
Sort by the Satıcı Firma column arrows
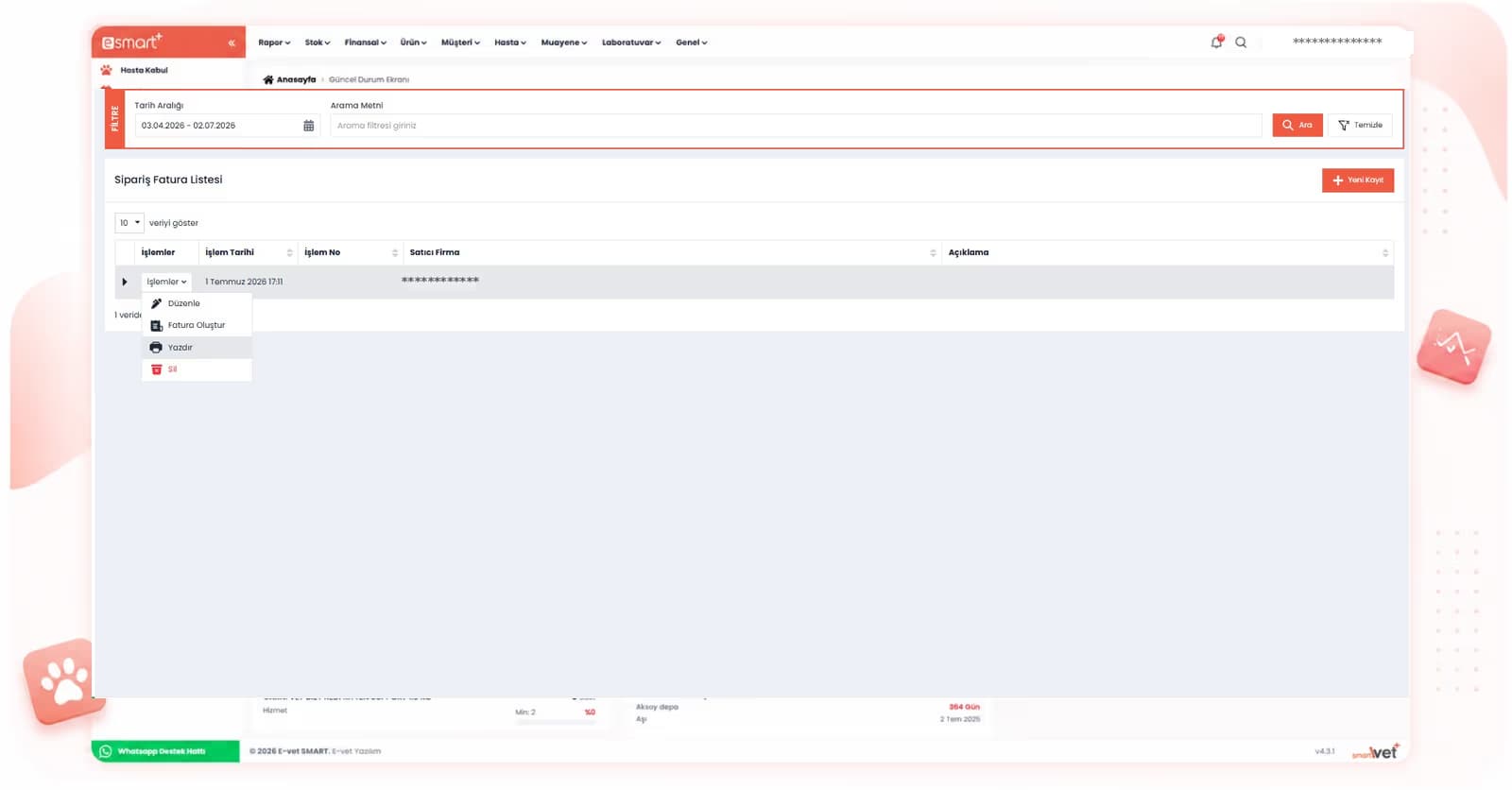933,252
